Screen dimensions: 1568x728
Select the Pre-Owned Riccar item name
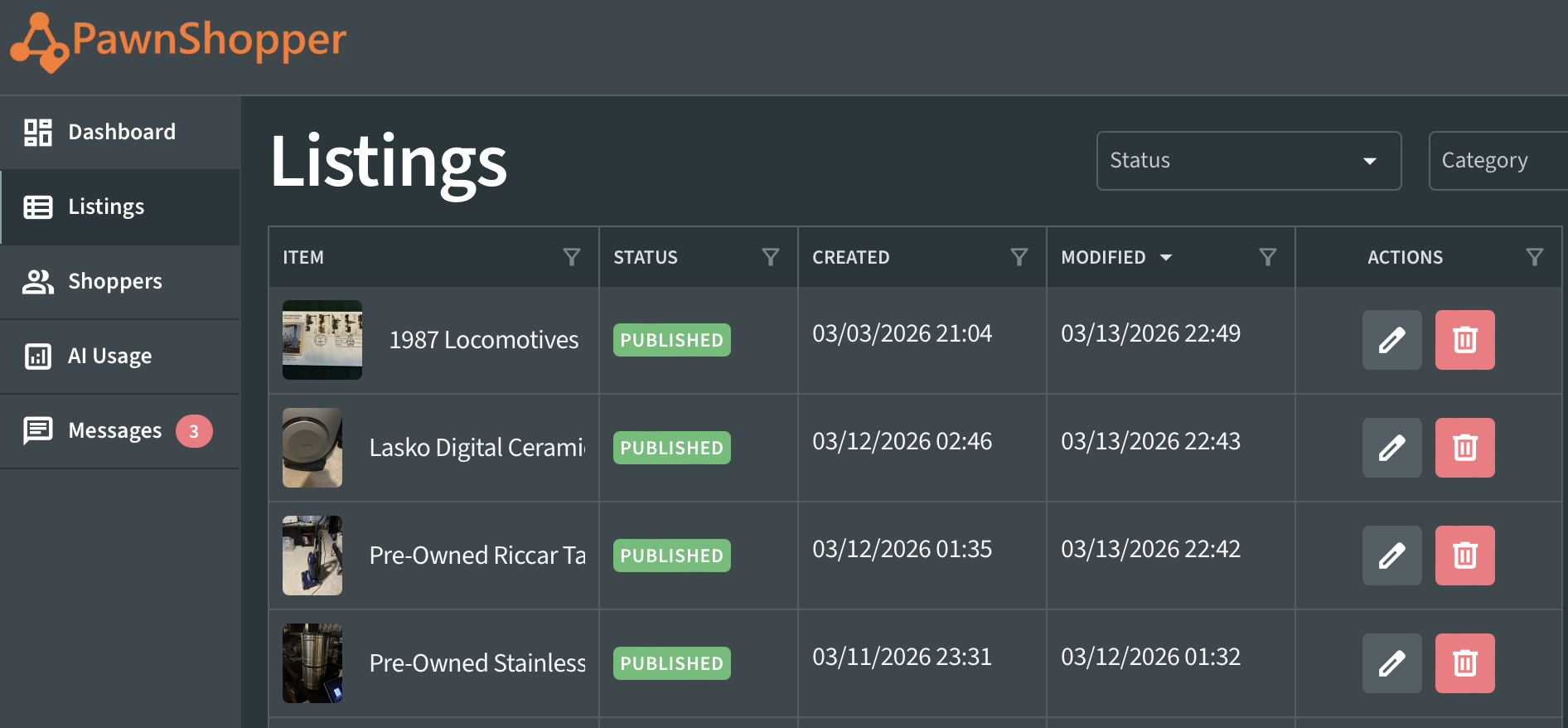click(477, 556)
